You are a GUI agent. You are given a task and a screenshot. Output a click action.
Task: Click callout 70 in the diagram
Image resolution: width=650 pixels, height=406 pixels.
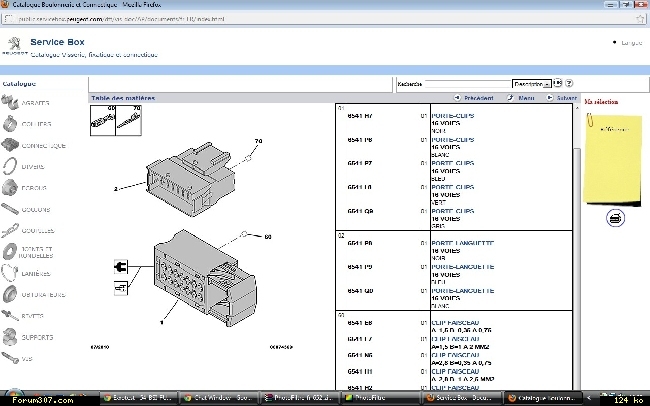[258, 141]
